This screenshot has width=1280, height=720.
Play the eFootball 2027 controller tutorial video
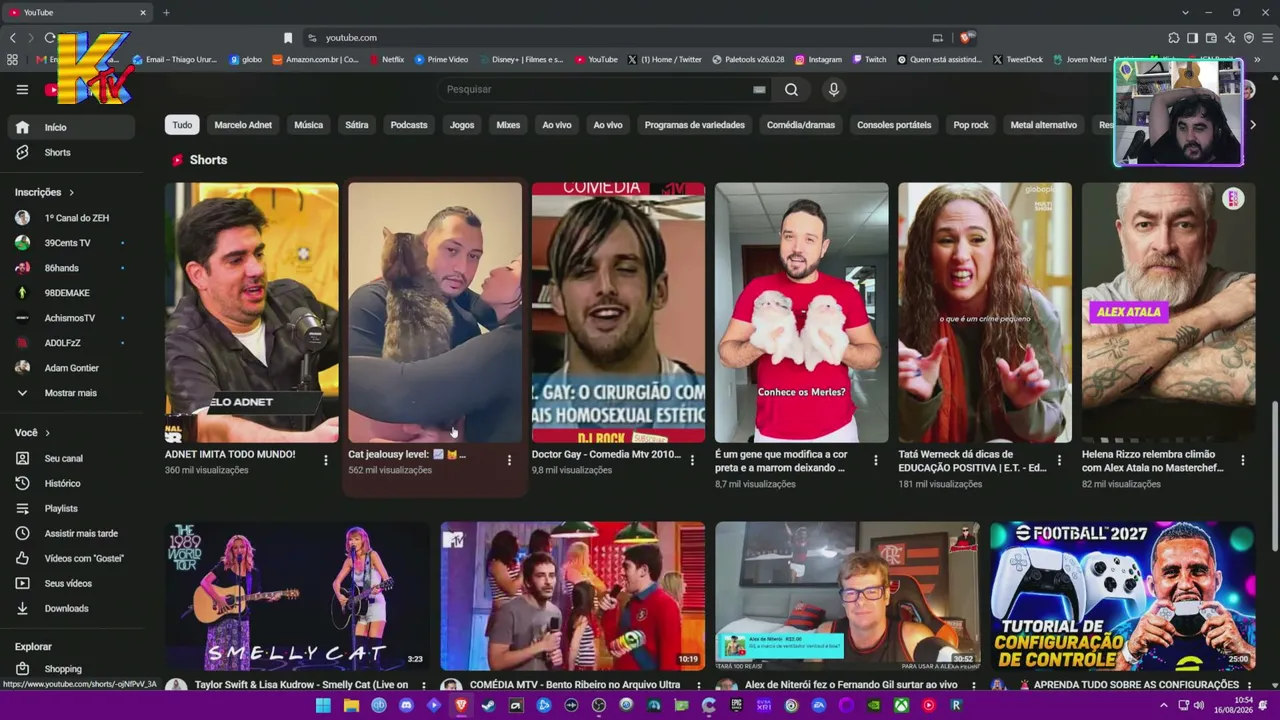click(x=1122, y=595)
